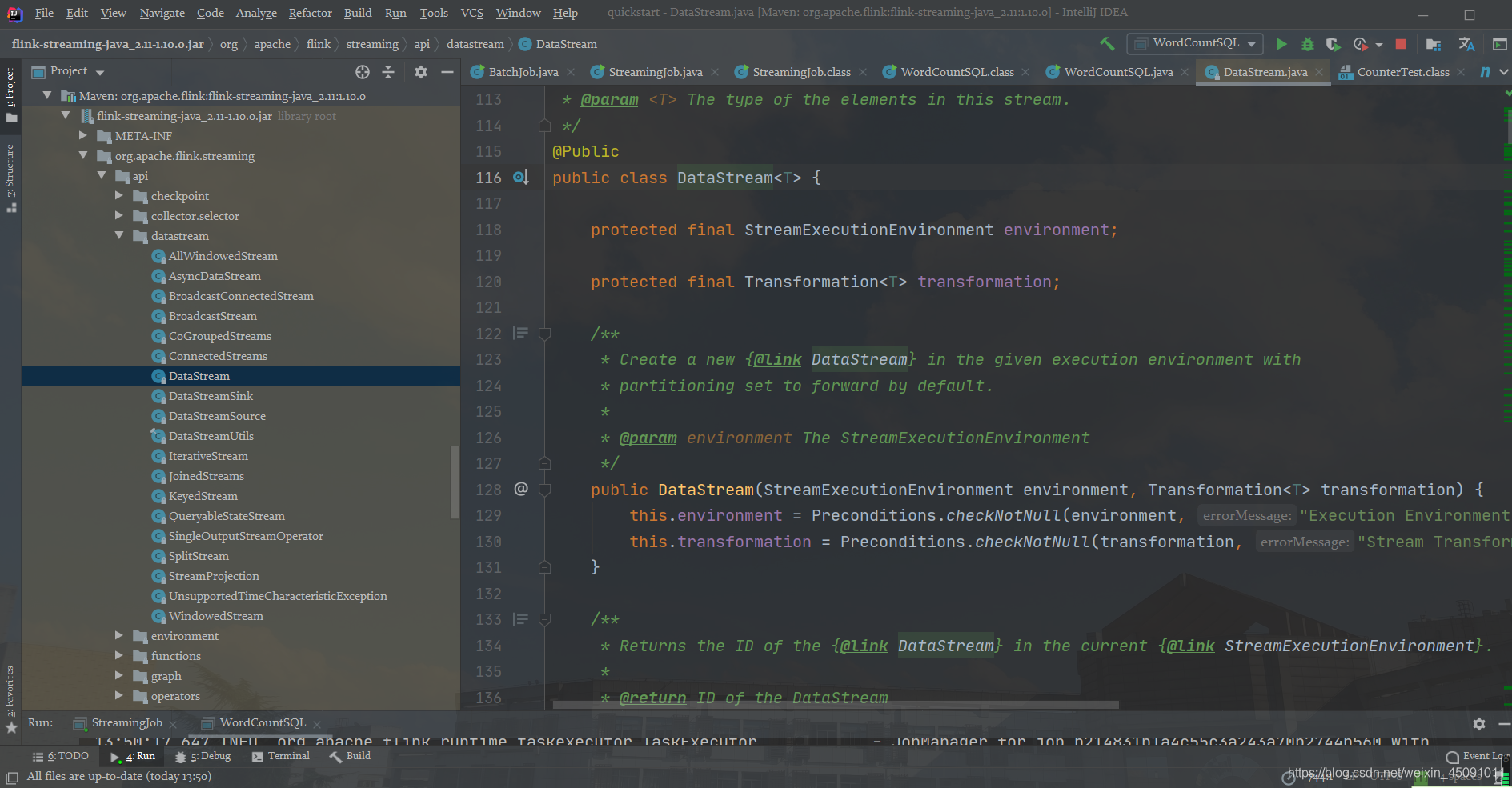Select DataStreamSource in the project tree
The image size is (1512, 788).
(x=217, y=416)
